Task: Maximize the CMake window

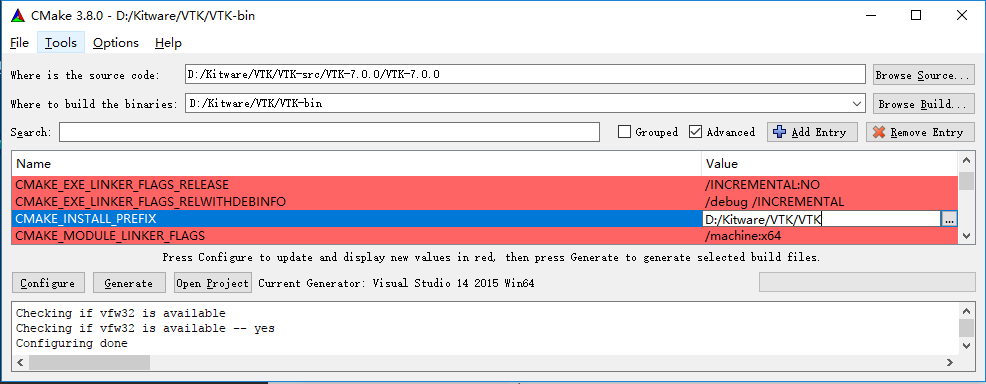Action: coord(916,16)
